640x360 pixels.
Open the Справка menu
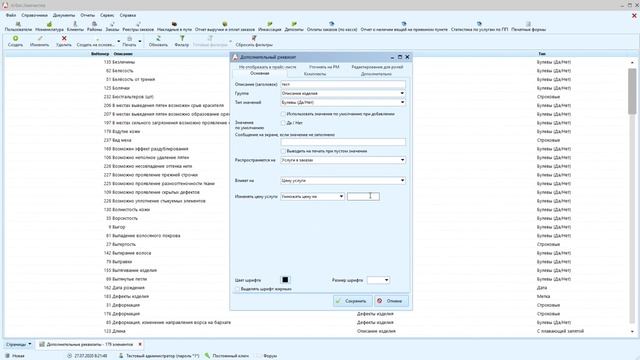pyautogui.click(x=128, y=15)
